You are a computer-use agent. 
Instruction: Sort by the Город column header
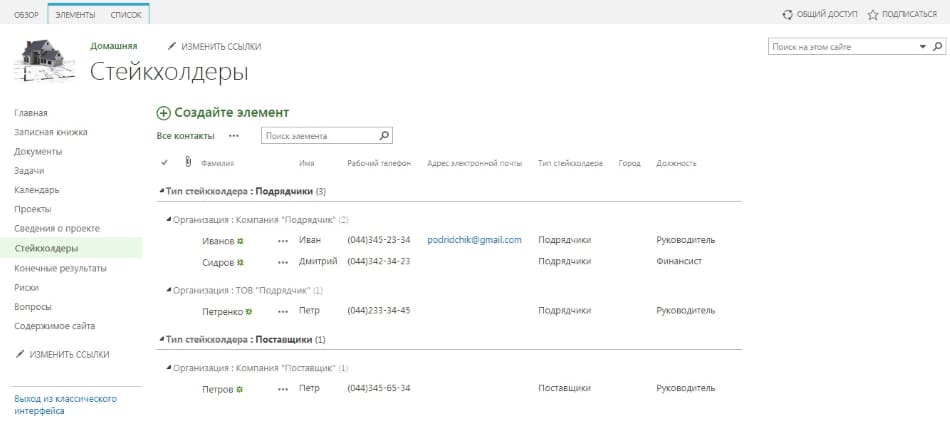coord(629,164)
